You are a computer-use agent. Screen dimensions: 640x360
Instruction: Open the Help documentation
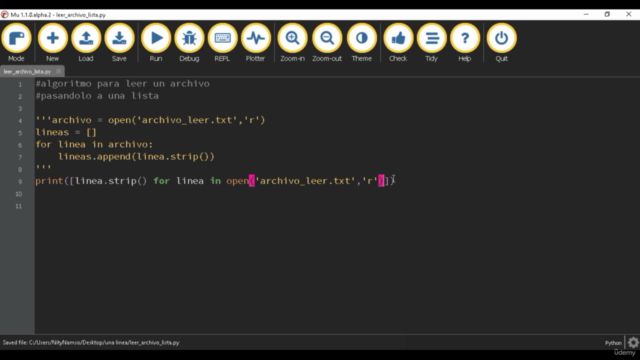tap(465, 42)
